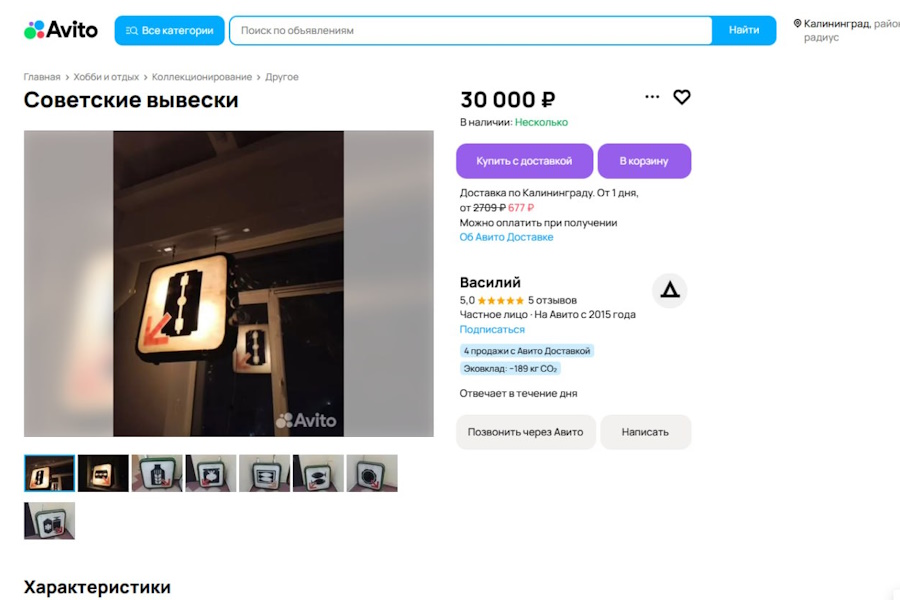Add listing to favorites with heart icon
Image resolution: width=900 pixels, height=600 pixels.
pos(682,97)
